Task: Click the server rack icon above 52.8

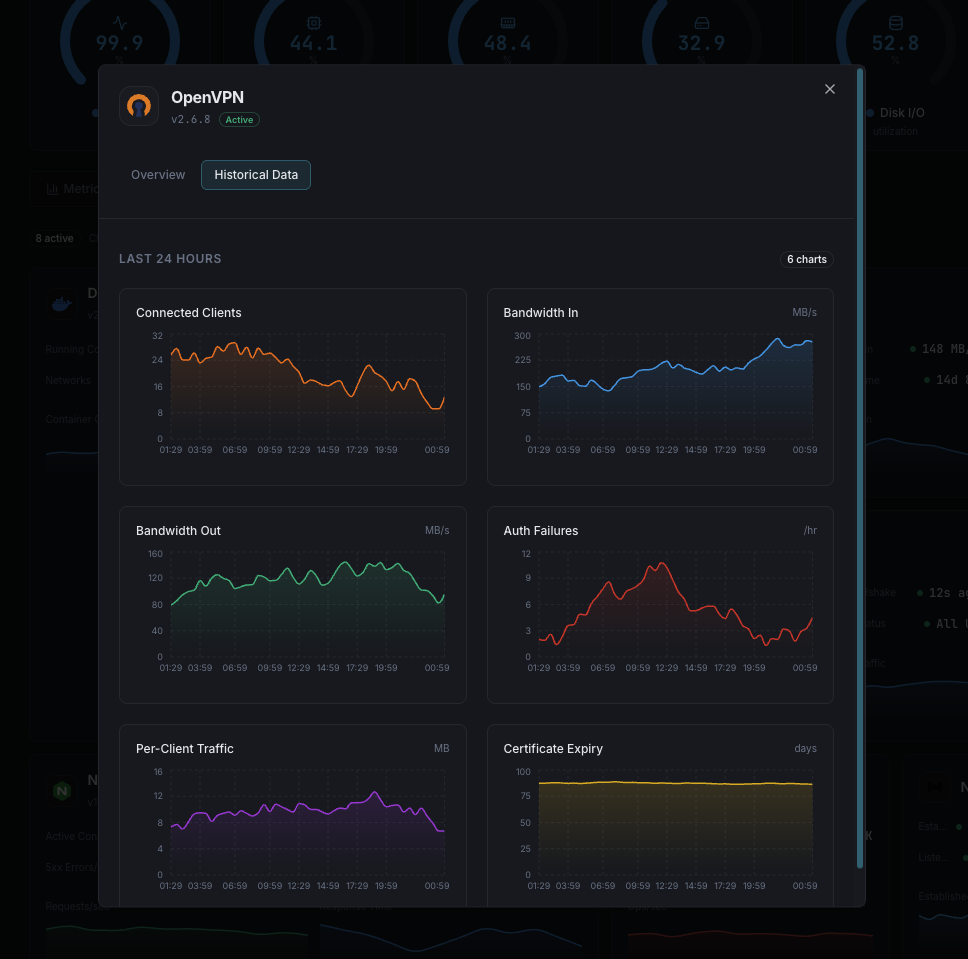Action: click(895, 22)
